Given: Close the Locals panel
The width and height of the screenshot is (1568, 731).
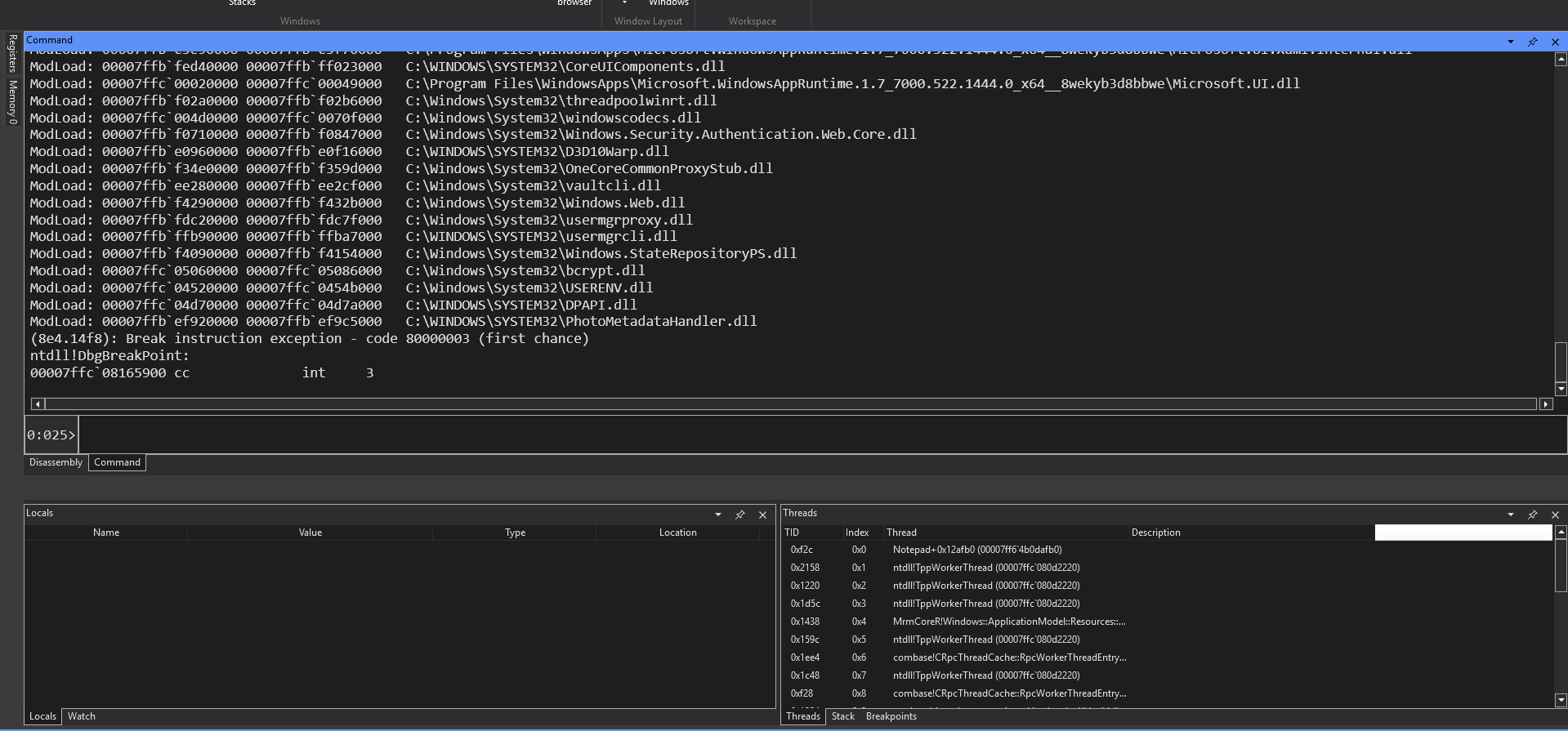Looking at the screenshot, I should point(762,515).
